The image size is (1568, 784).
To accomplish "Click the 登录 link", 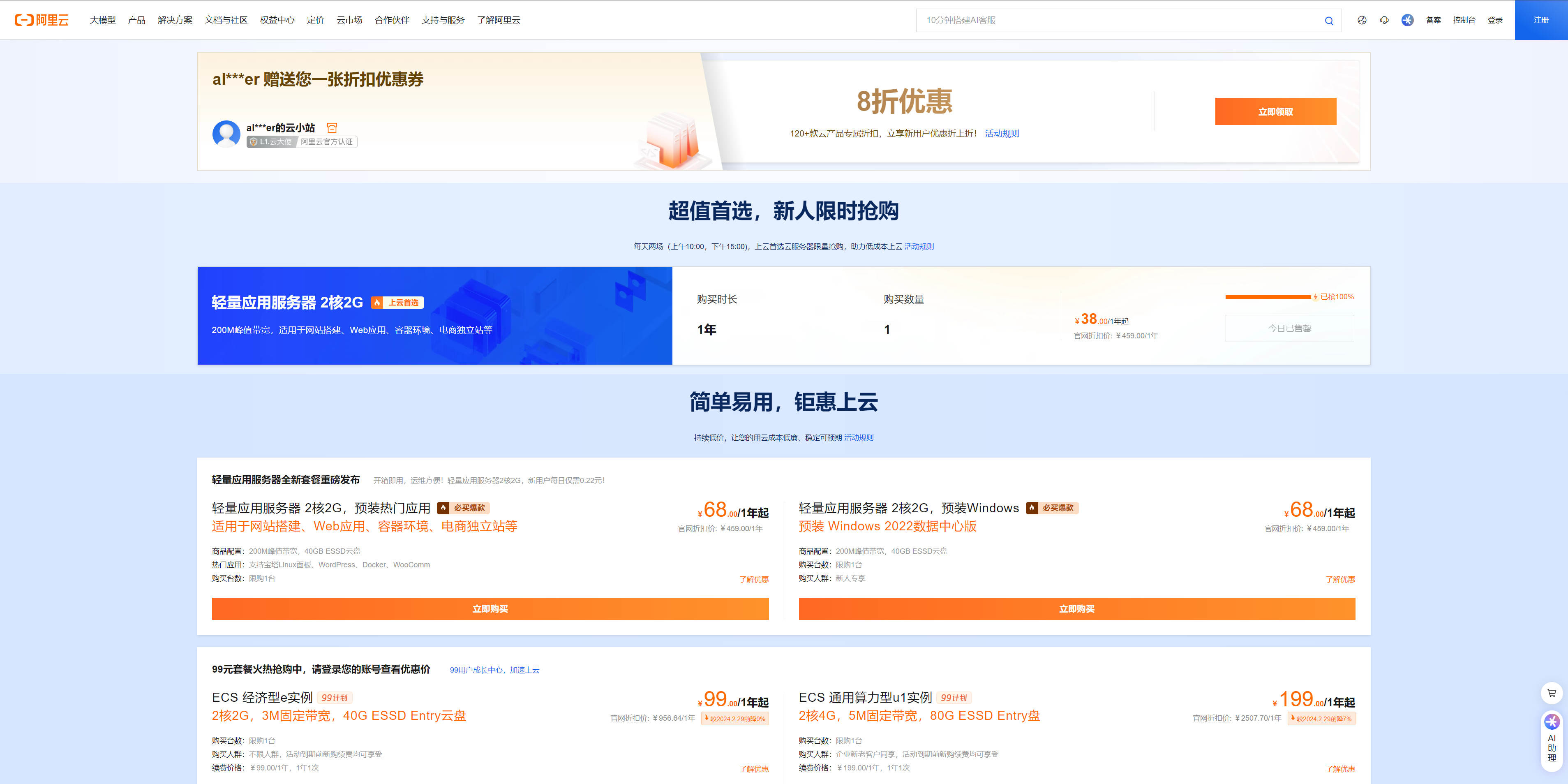I will point(1495,20).
